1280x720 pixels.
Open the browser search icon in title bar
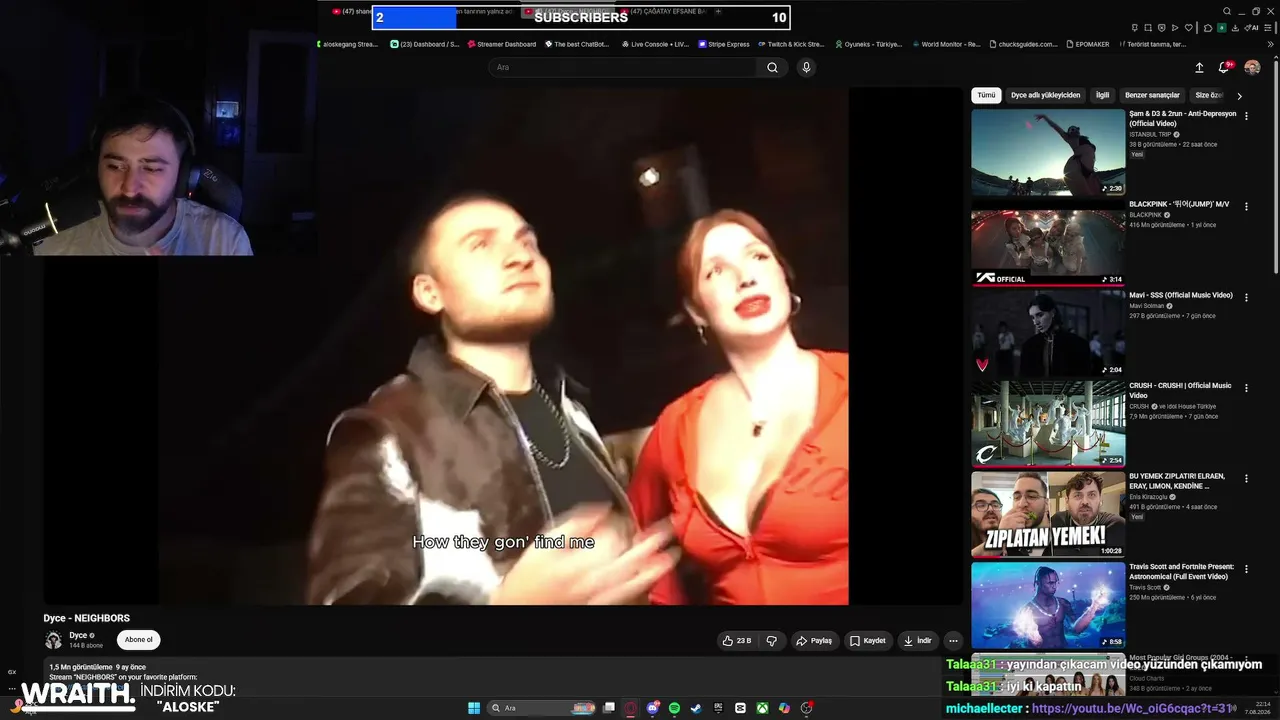coord(1227,11)
